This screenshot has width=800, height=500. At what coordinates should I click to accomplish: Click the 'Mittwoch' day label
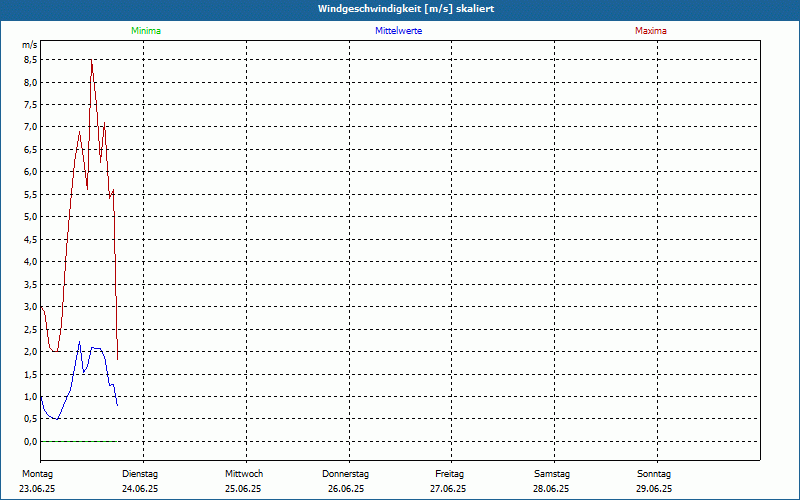pyautogui.click(x=244, y=474)
